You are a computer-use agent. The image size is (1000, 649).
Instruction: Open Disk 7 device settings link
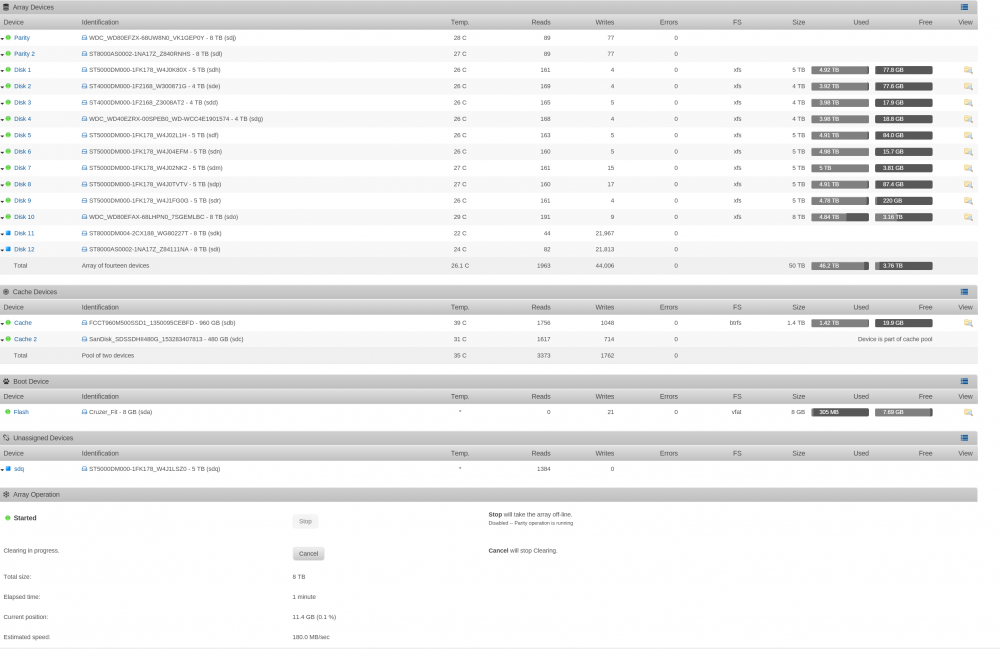(22, 168)
